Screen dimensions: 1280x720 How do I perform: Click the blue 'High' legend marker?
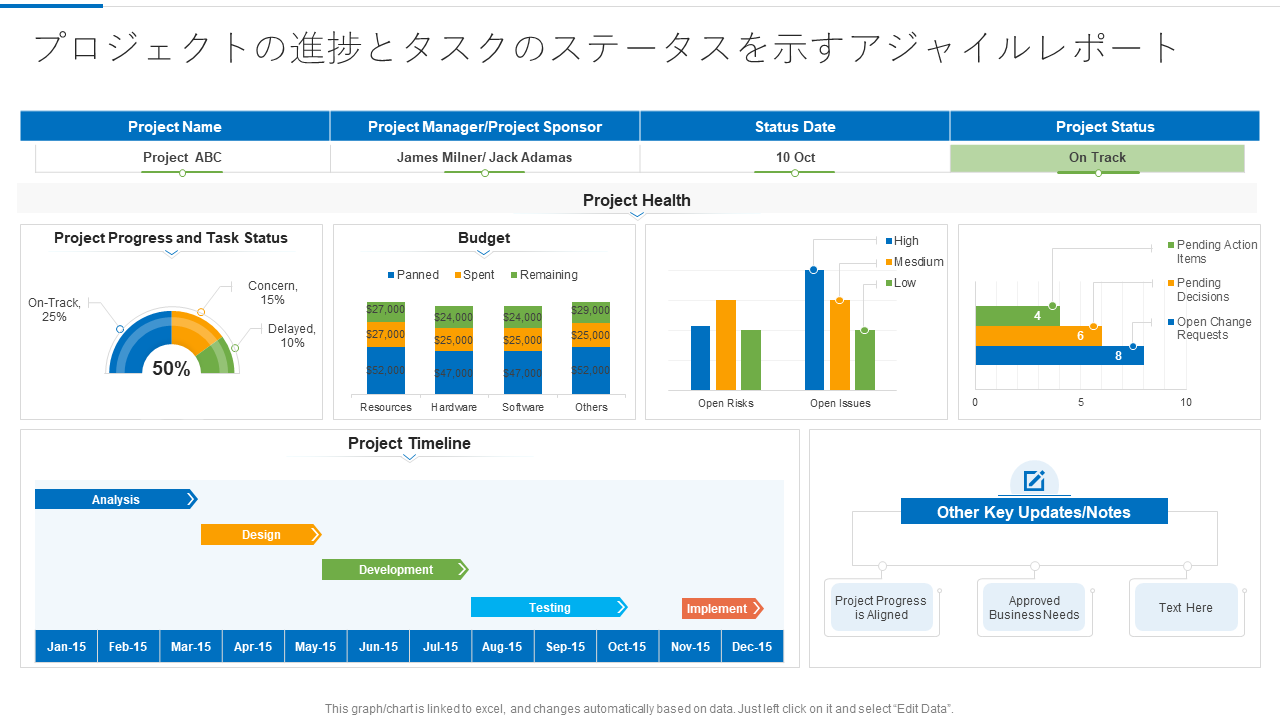(x=888, y=241)
